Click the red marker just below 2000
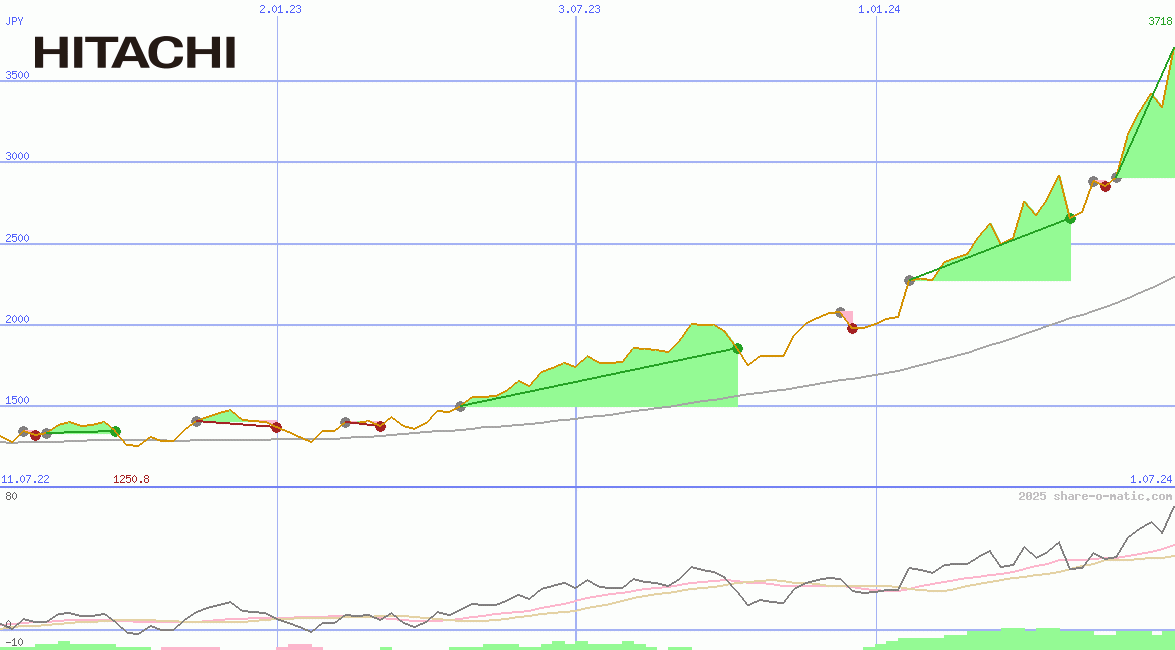This screenshot has width=1175, height=650. click(x=852, y=328)
